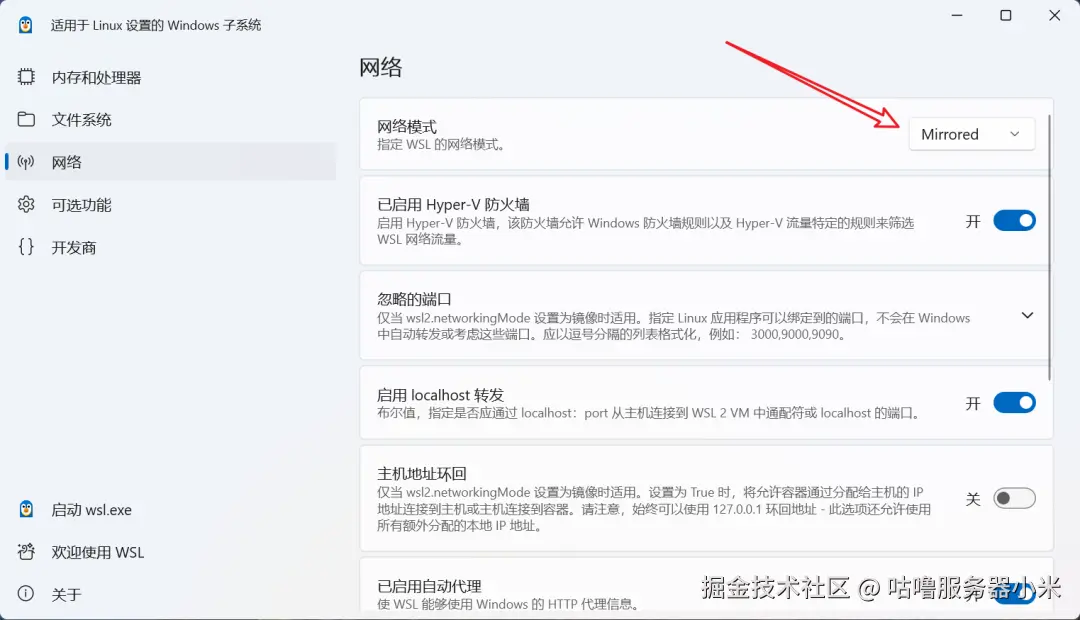This screenshot has width=1080, height=620.
Task: Select the 网络 sidebar item
Action: (x=170, y=162)
